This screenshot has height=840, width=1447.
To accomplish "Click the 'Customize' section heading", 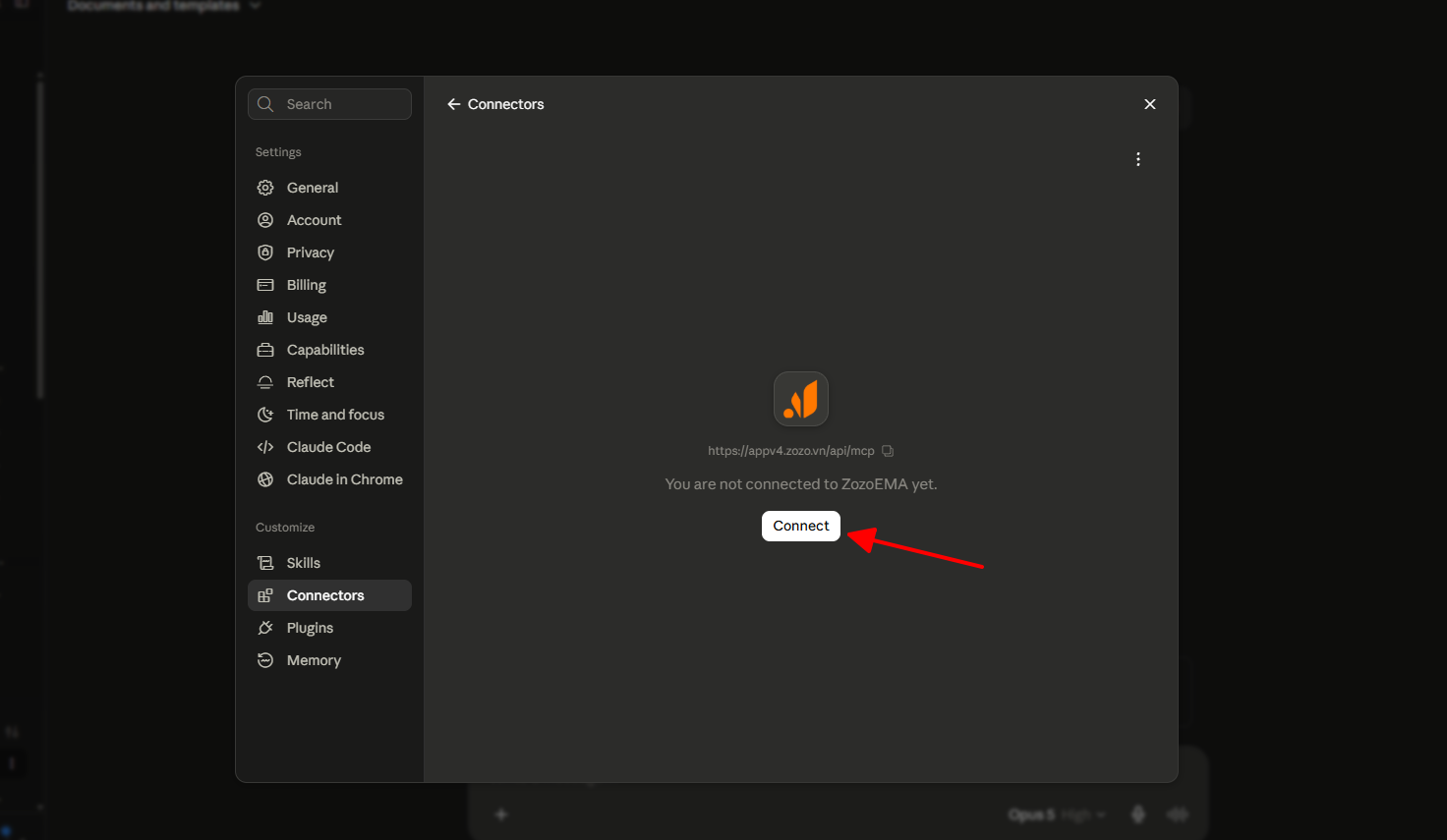I will pyautogui.click(x=285, y=528).
